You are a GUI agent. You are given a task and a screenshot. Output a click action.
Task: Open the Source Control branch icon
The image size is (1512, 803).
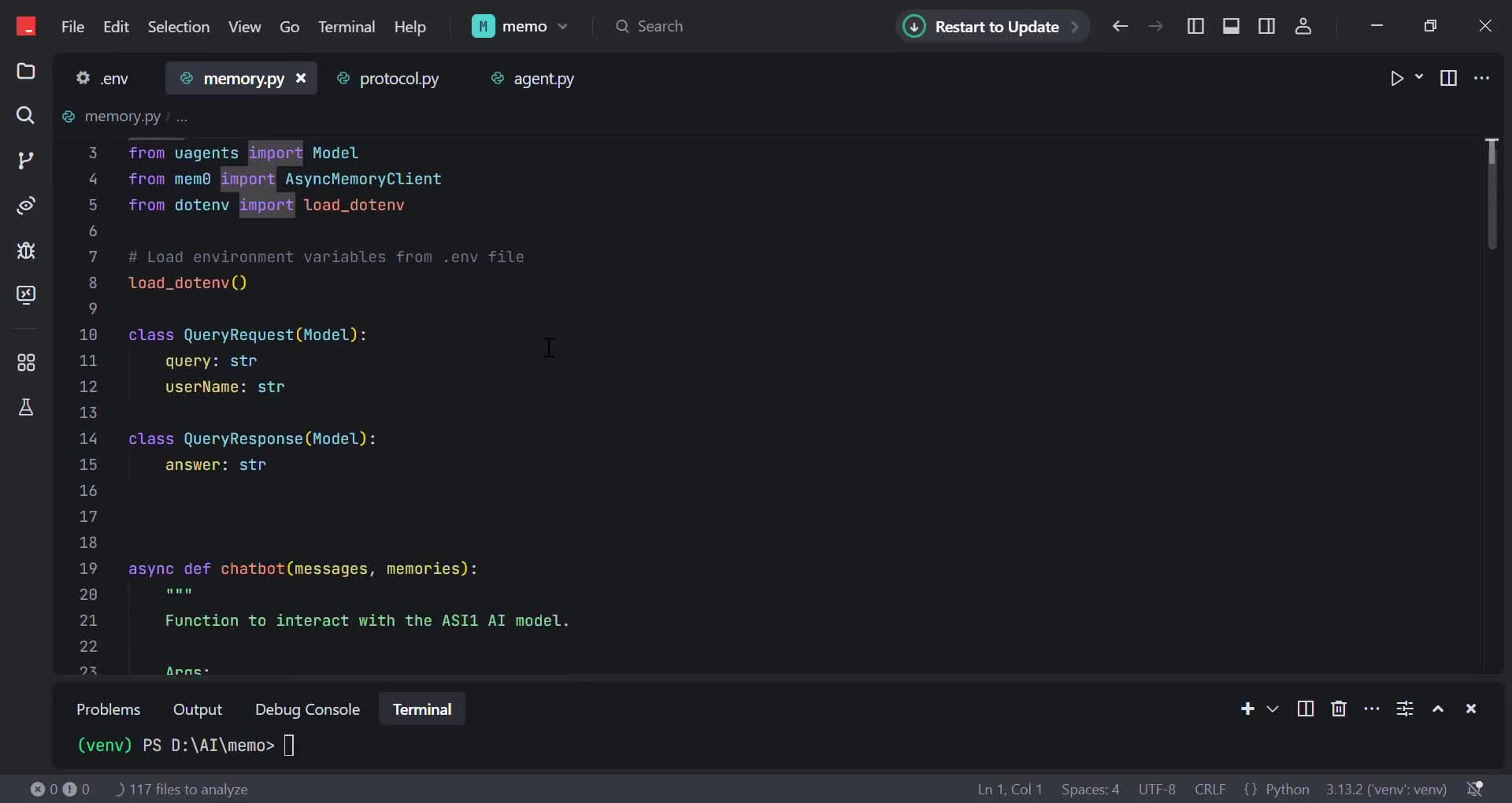tap(26, 161)
